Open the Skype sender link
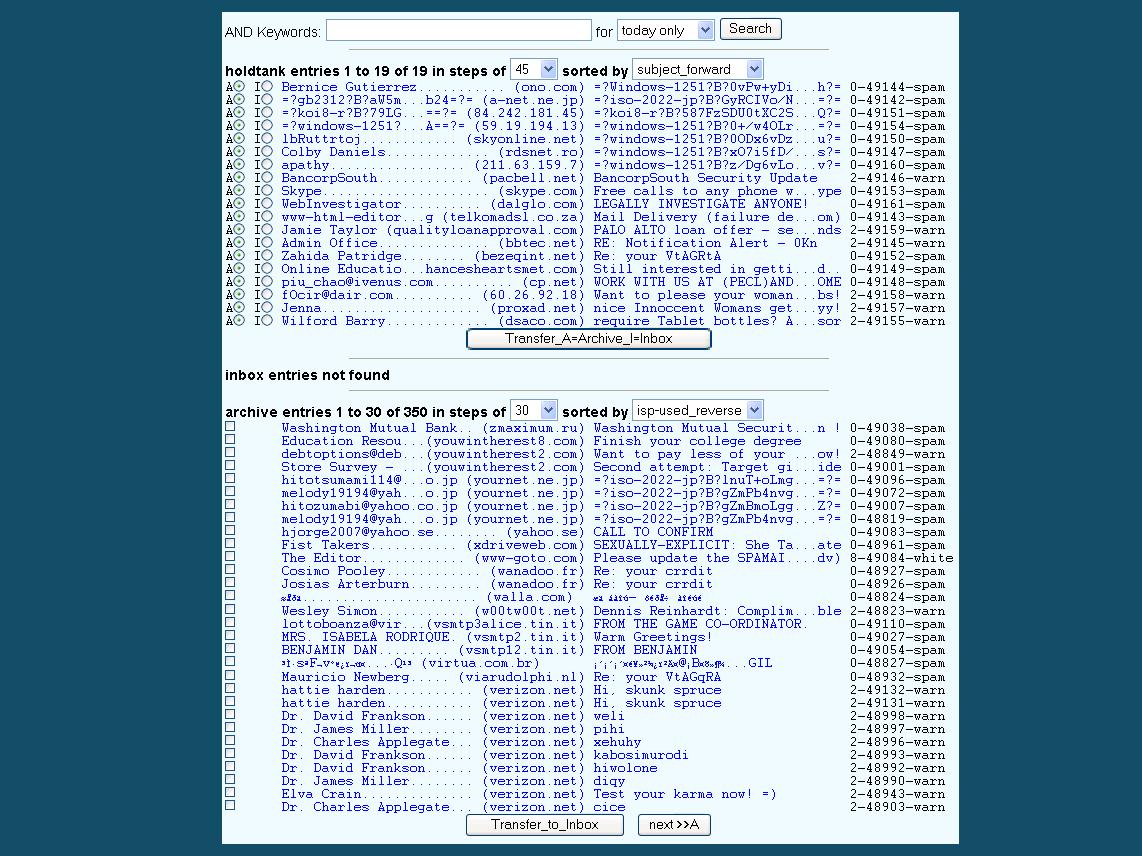Screen dimensions: 1142x856 (433, 191)
